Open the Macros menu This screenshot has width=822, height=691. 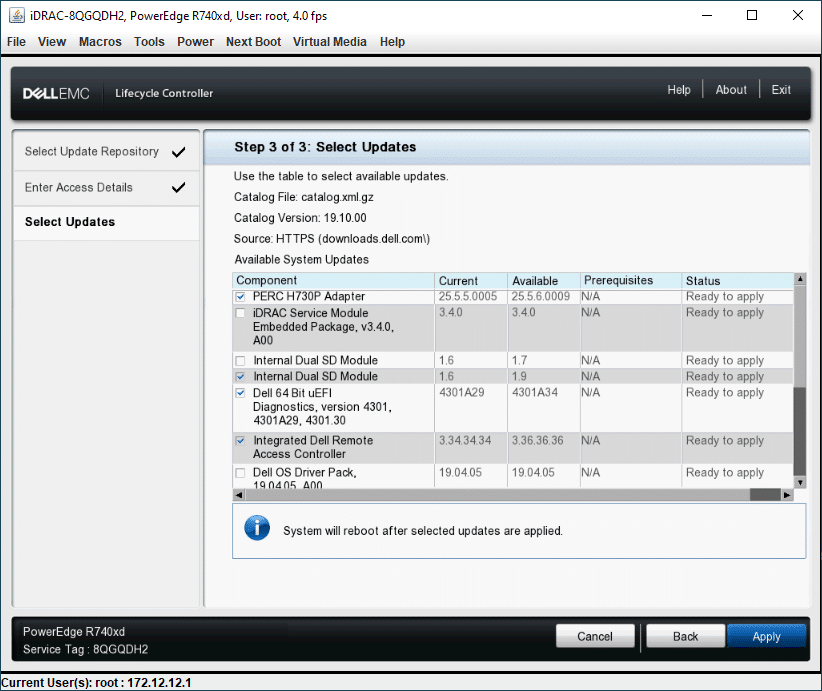(100, 41)
